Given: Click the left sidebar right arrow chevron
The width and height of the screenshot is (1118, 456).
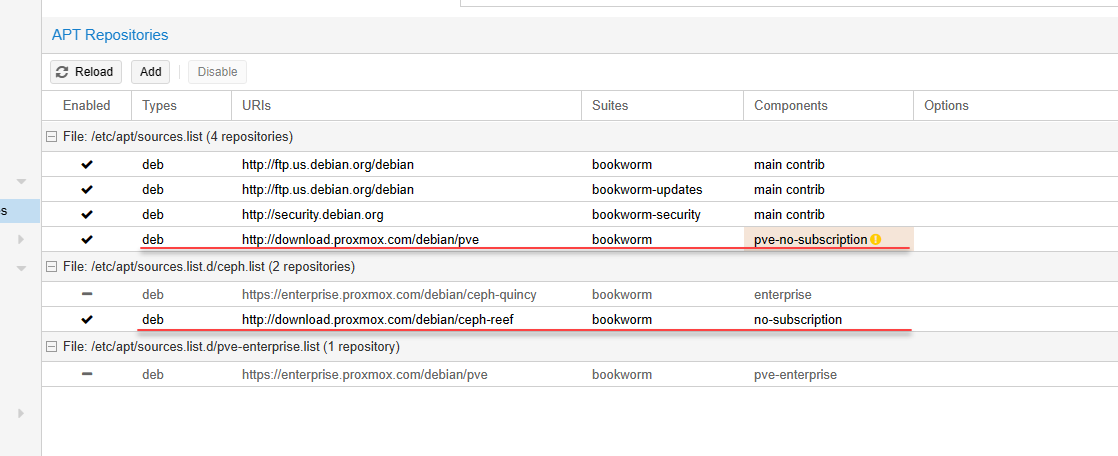Looking at the screenshot, I should pyautogui.click(x=21, y=239).
